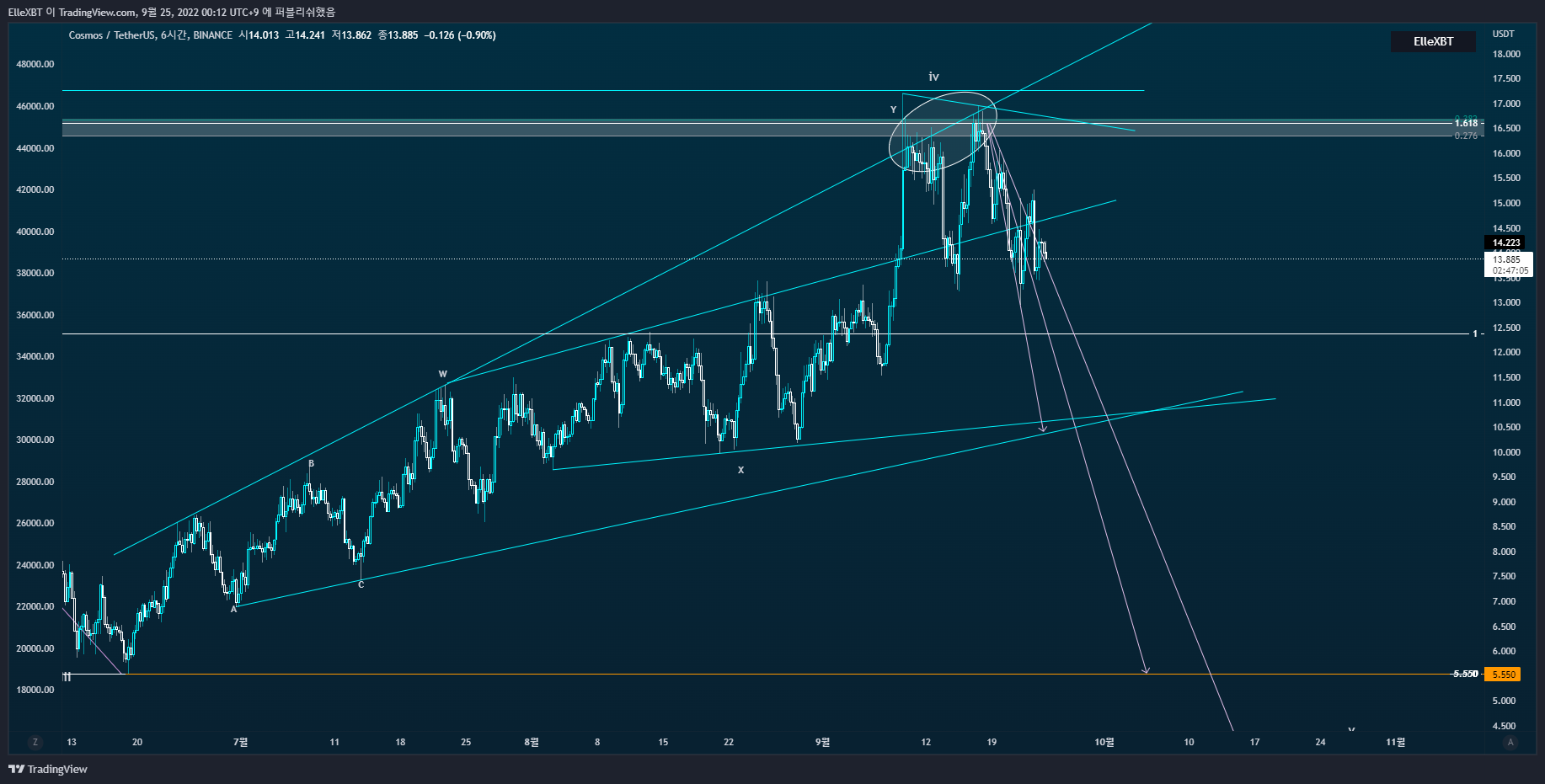The image size is (1545, 784).
Task: Click the 4.500 price axis value
Action: tap(1504, 726)
